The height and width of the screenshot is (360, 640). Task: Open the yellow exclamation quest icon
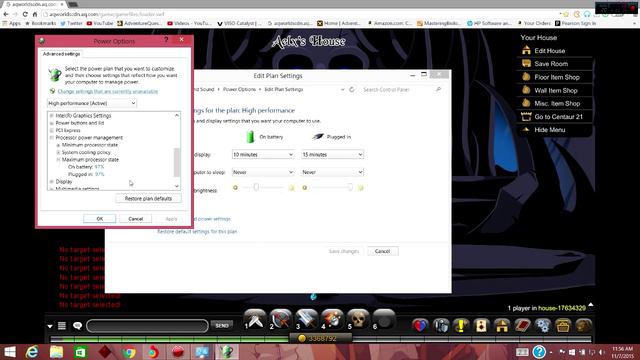pyautogui.click(x=461, y=326)
